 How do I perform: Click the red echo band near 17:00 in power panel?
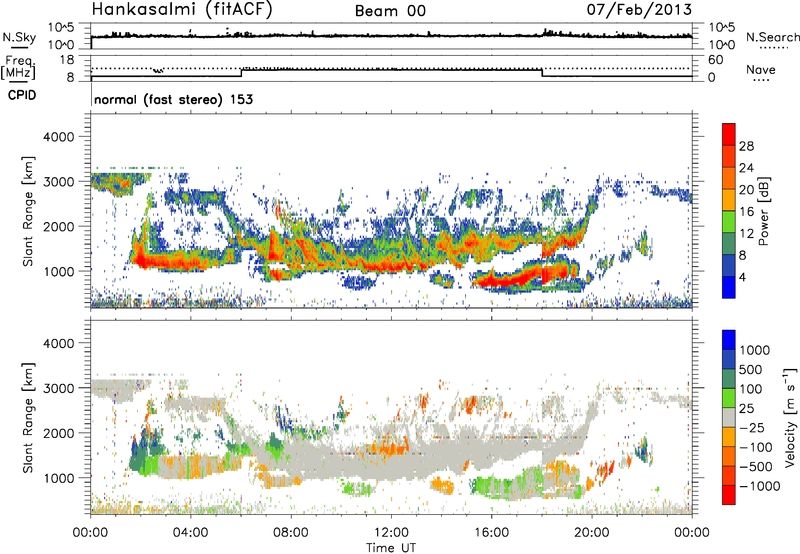tap(515, 277)
